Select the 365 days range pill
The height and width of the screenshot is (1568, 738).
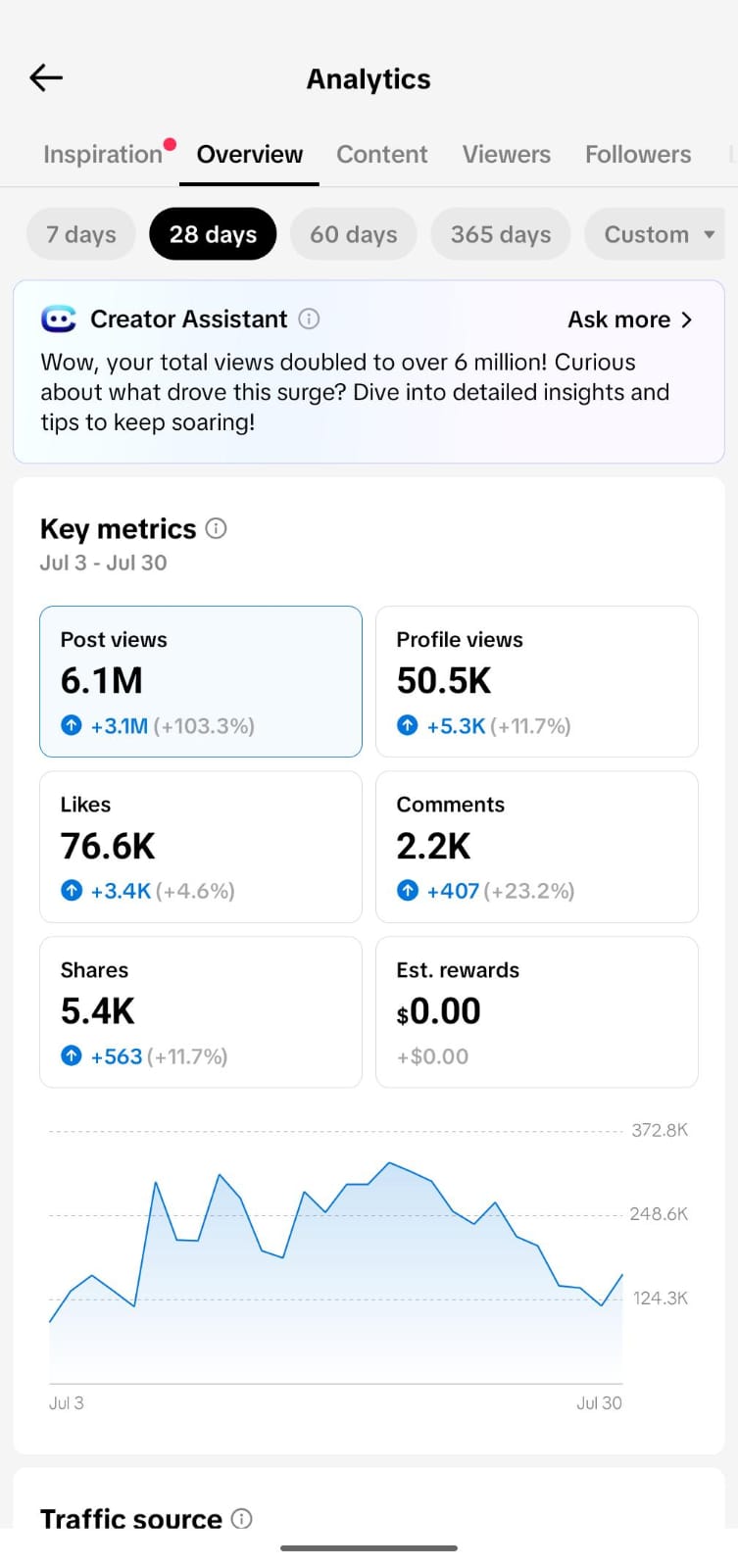(x=501, y=234)
